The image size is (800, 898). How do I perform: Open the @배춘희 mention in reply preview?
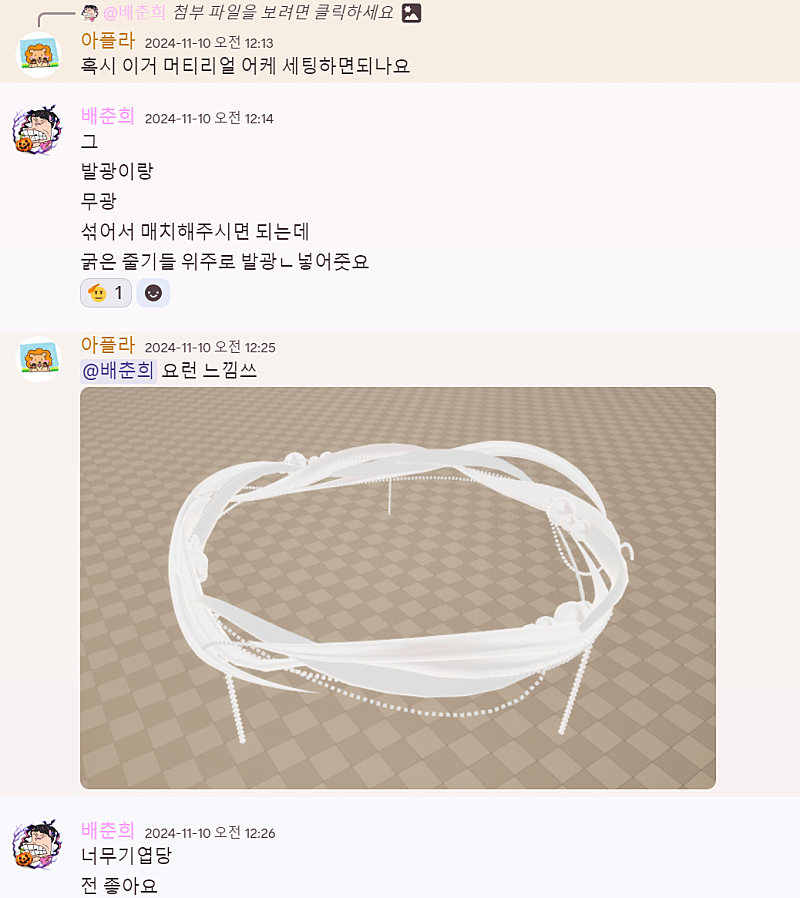135,13
